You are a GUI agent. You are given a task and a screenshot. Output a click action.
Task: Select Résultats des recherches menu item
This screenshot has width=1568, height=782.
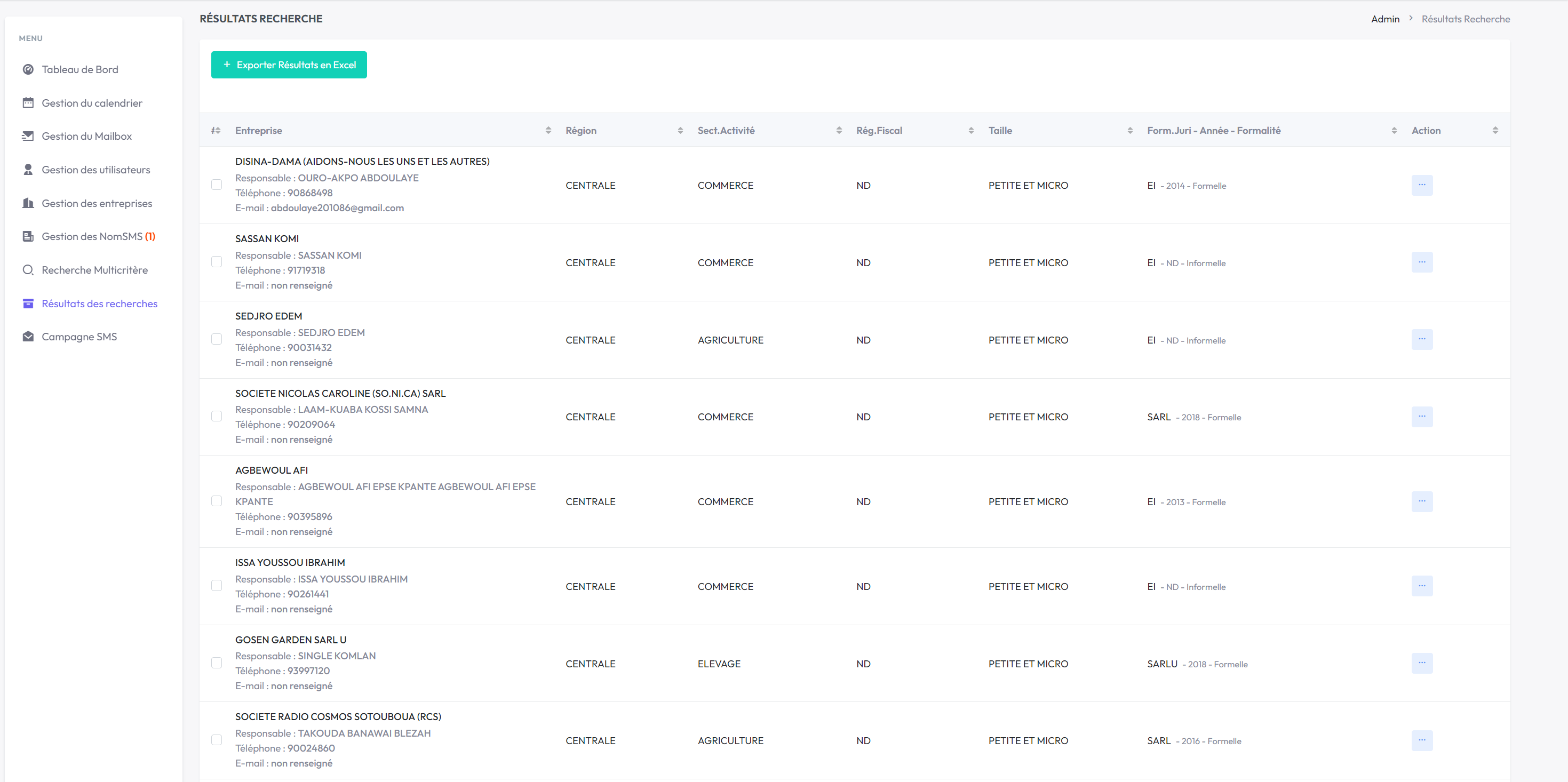click(99, 303)
